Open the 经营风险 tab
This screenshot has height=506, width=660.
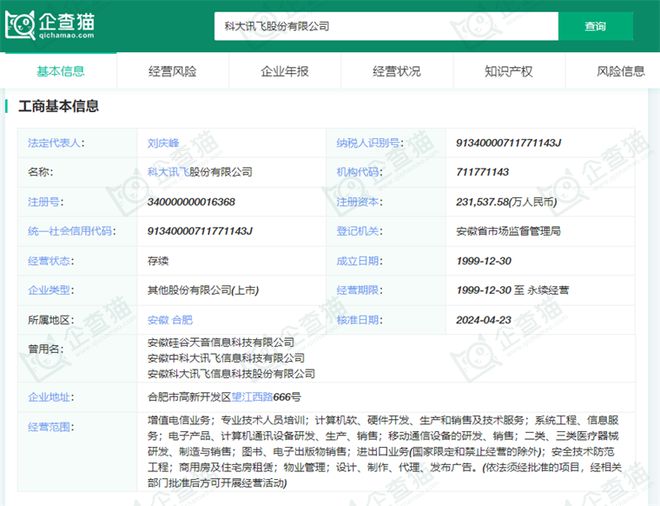[172, 71]
